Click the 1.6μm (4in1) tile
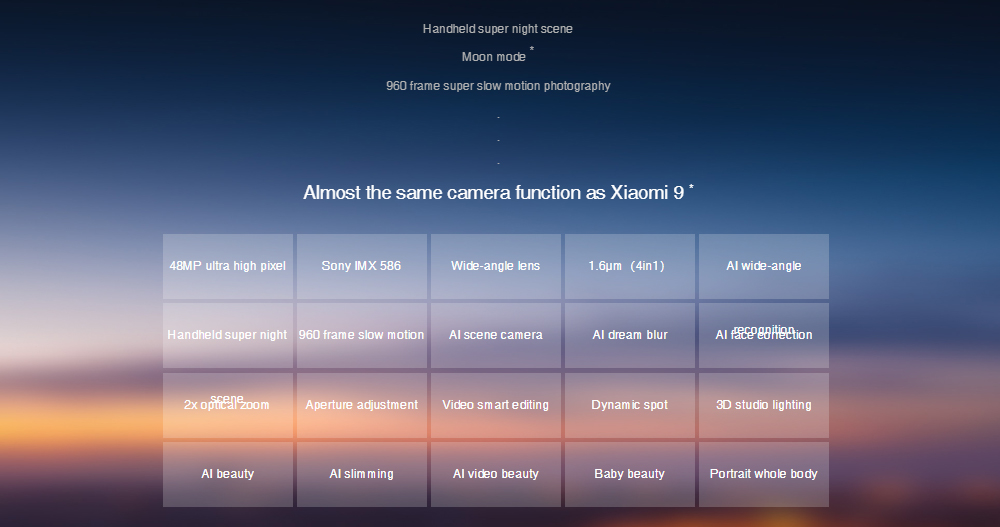Viewport: 1000px width, 527px height. 629,266
